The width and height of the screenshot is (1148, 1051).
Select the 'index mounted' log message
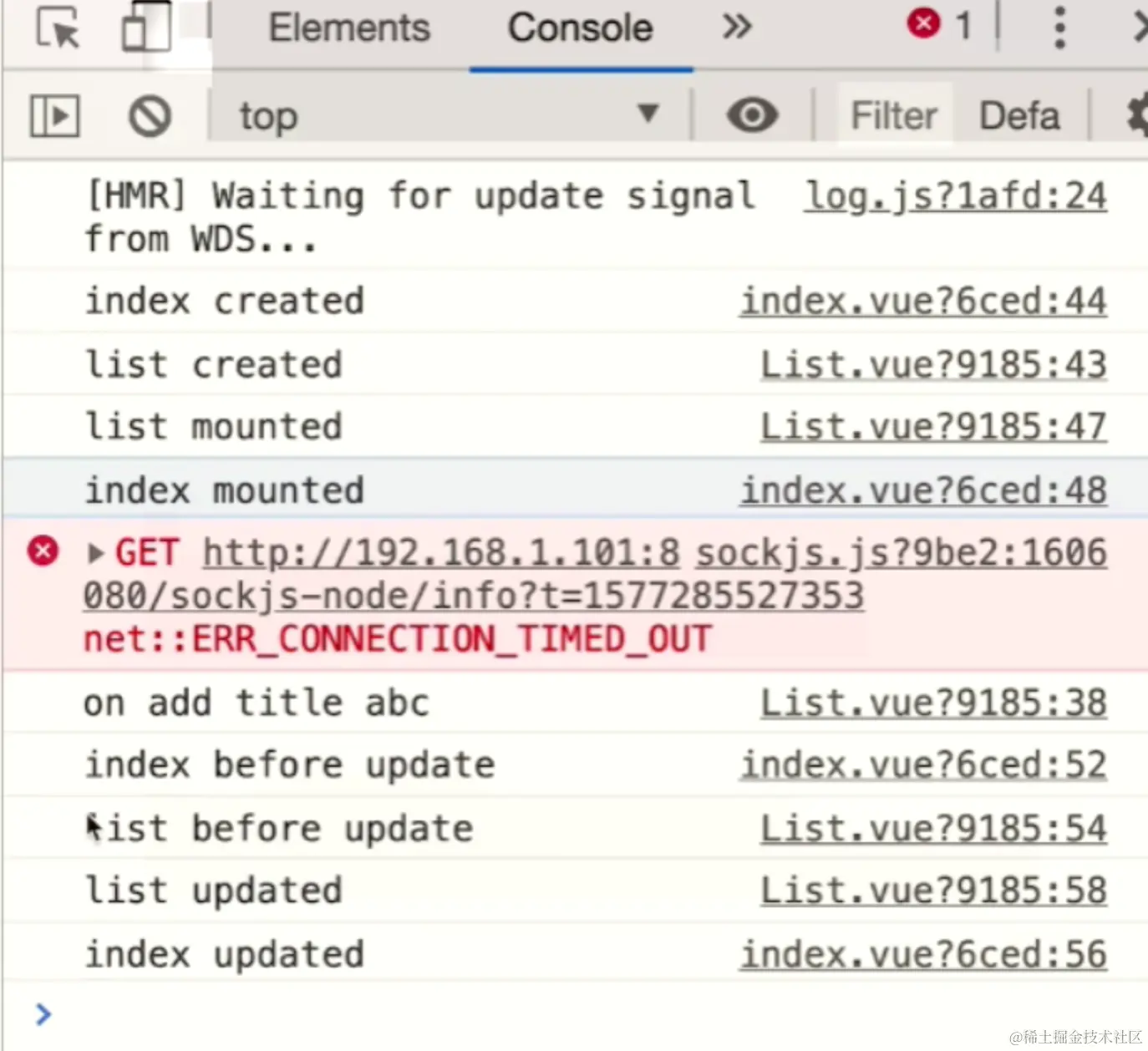(x=224, y=490)
